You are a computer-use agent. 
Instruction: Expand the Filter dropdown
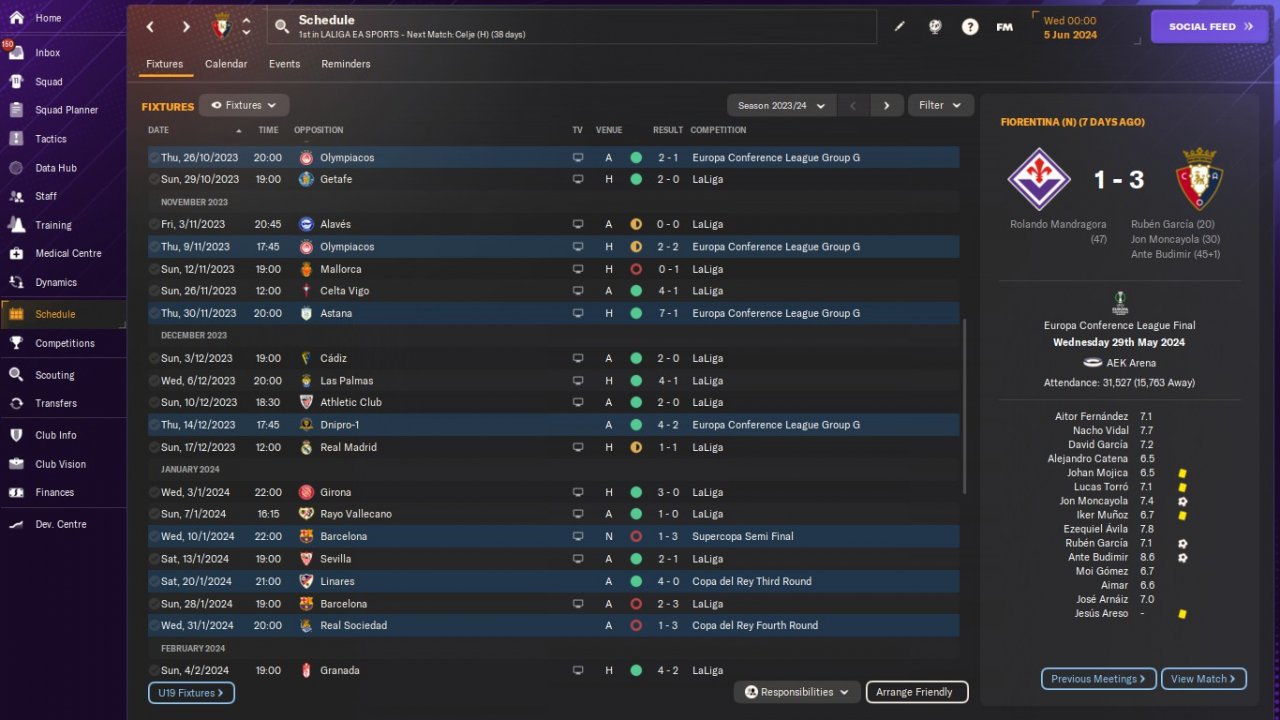tap(940, 105)
